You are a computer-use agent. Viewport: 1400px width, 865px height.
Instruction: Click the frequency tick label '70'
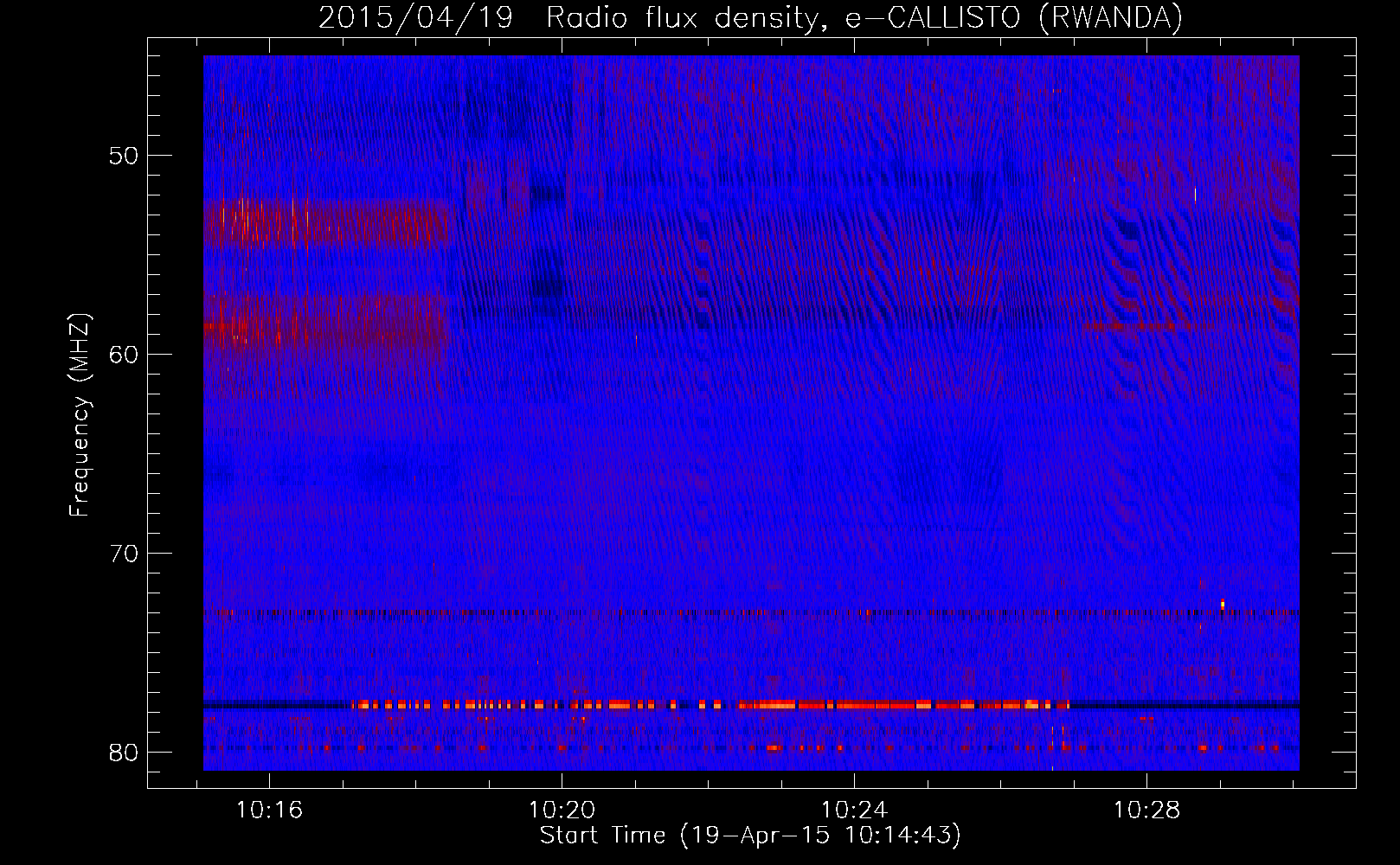point(125,554)
